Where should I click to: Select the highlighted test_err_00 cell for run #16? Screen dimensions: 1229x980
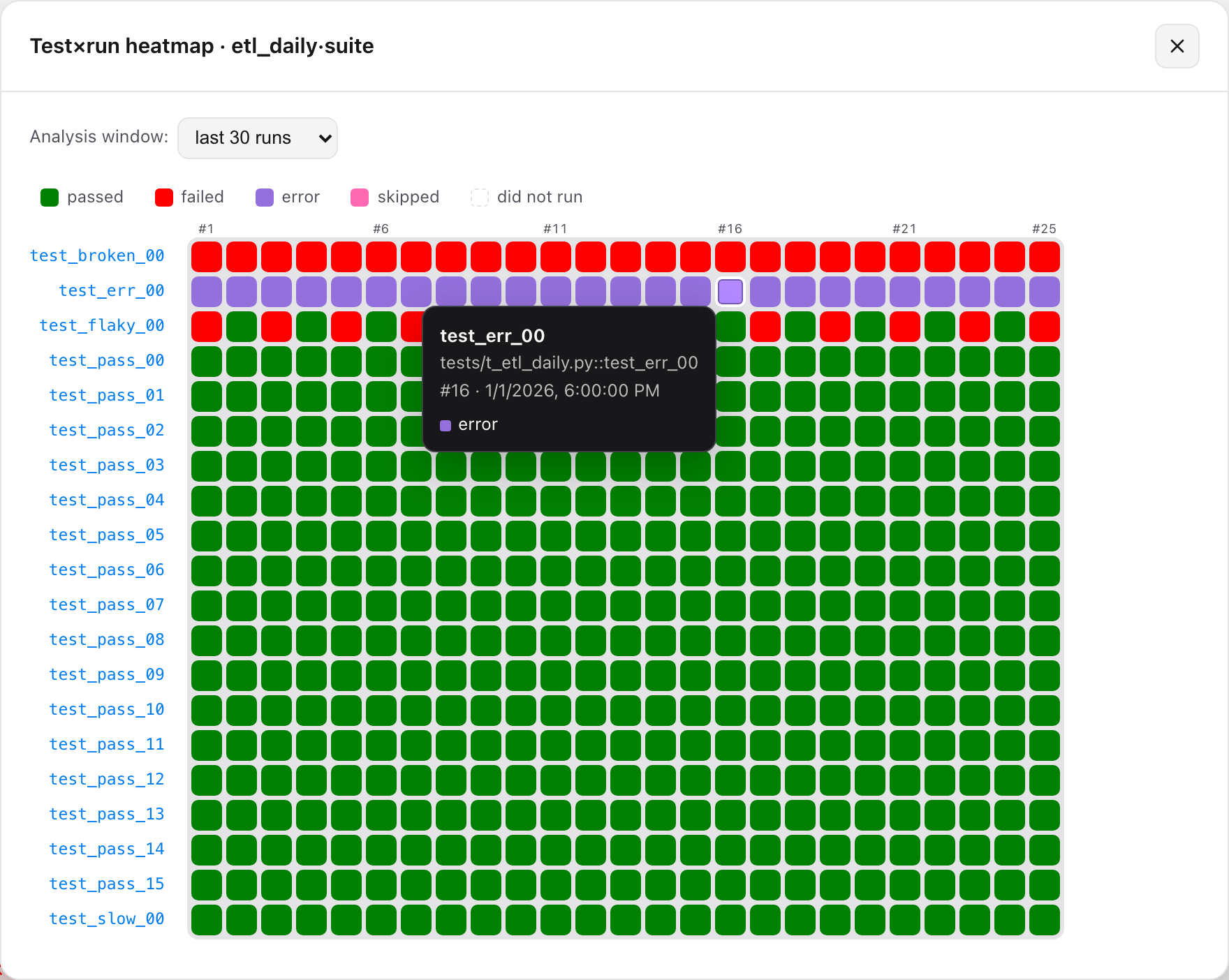pos(730,292)
